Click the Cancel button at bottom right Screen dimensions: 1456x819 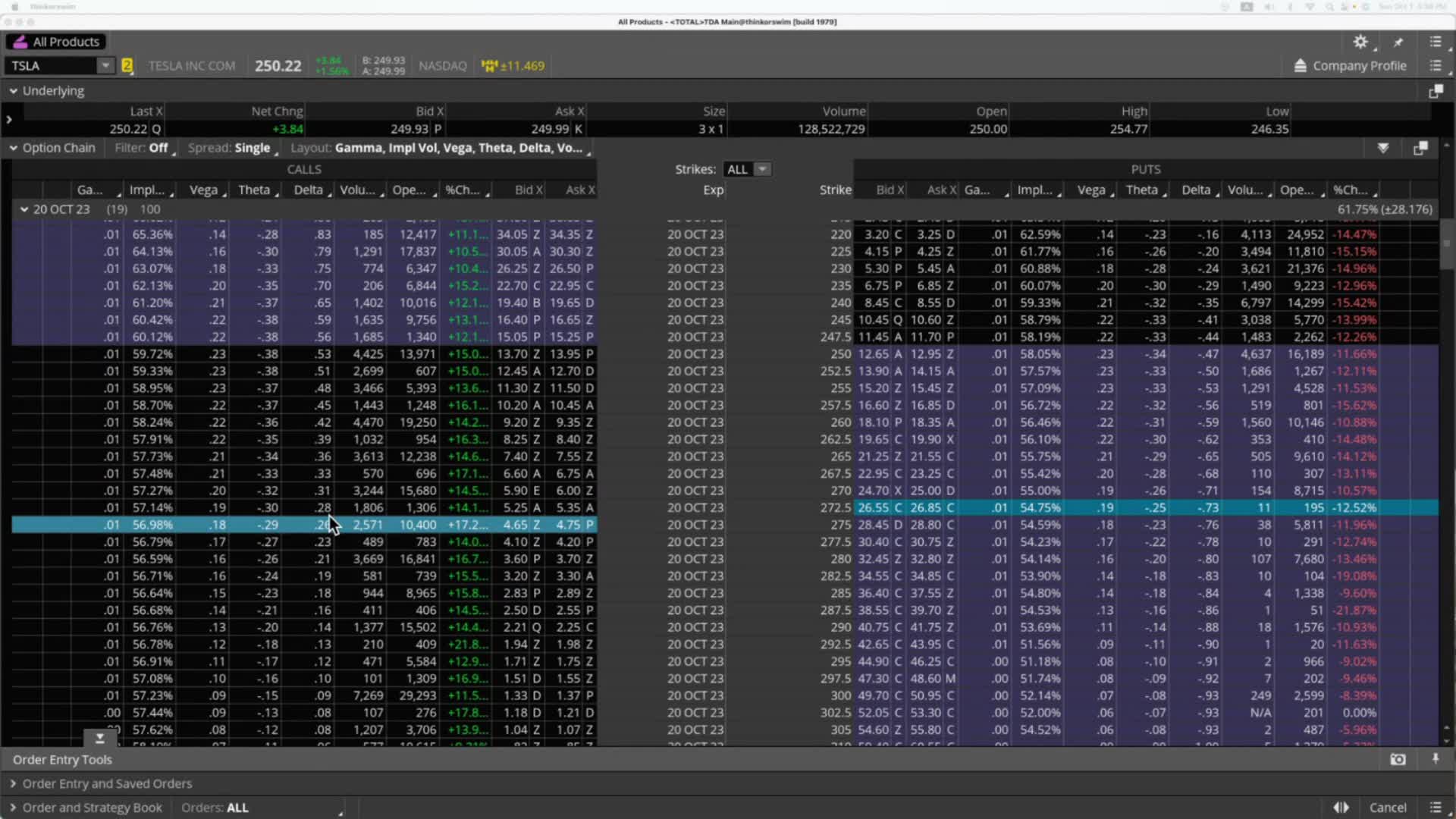(x=1390, y=808)
